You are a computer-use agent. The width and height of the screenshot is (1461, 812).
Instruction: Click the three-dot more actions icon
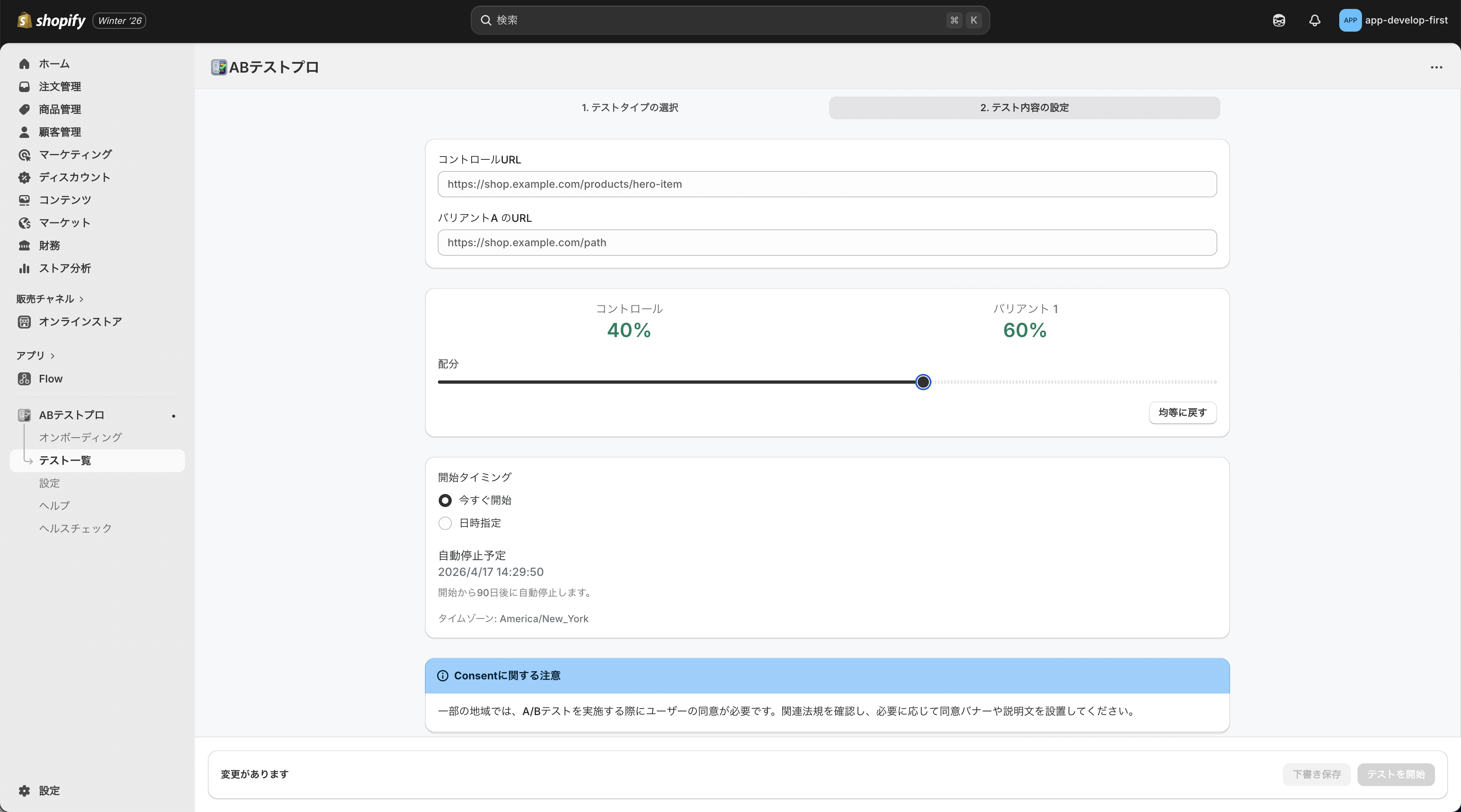click(1436, 67)
